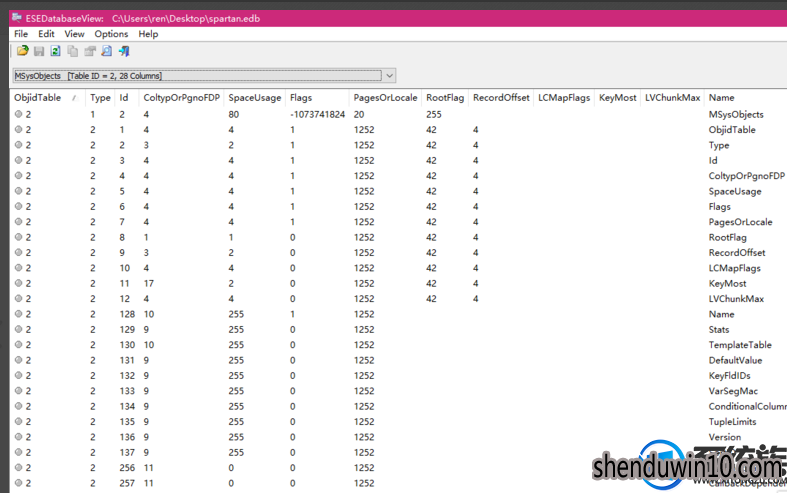Sort by the KeyMost column header
The image size is (787, 493).
point(617,97)
